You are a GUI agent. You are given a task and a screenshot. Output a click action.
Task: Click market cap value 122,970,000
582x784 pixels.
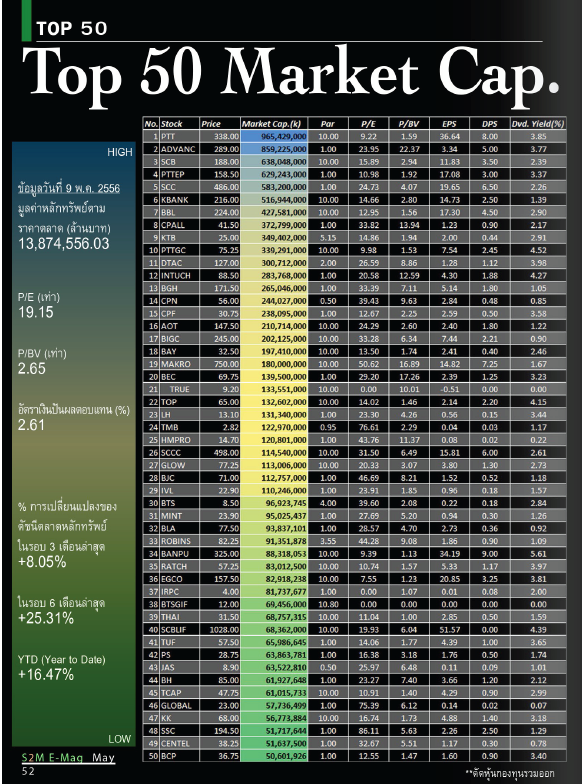point(274,427)
